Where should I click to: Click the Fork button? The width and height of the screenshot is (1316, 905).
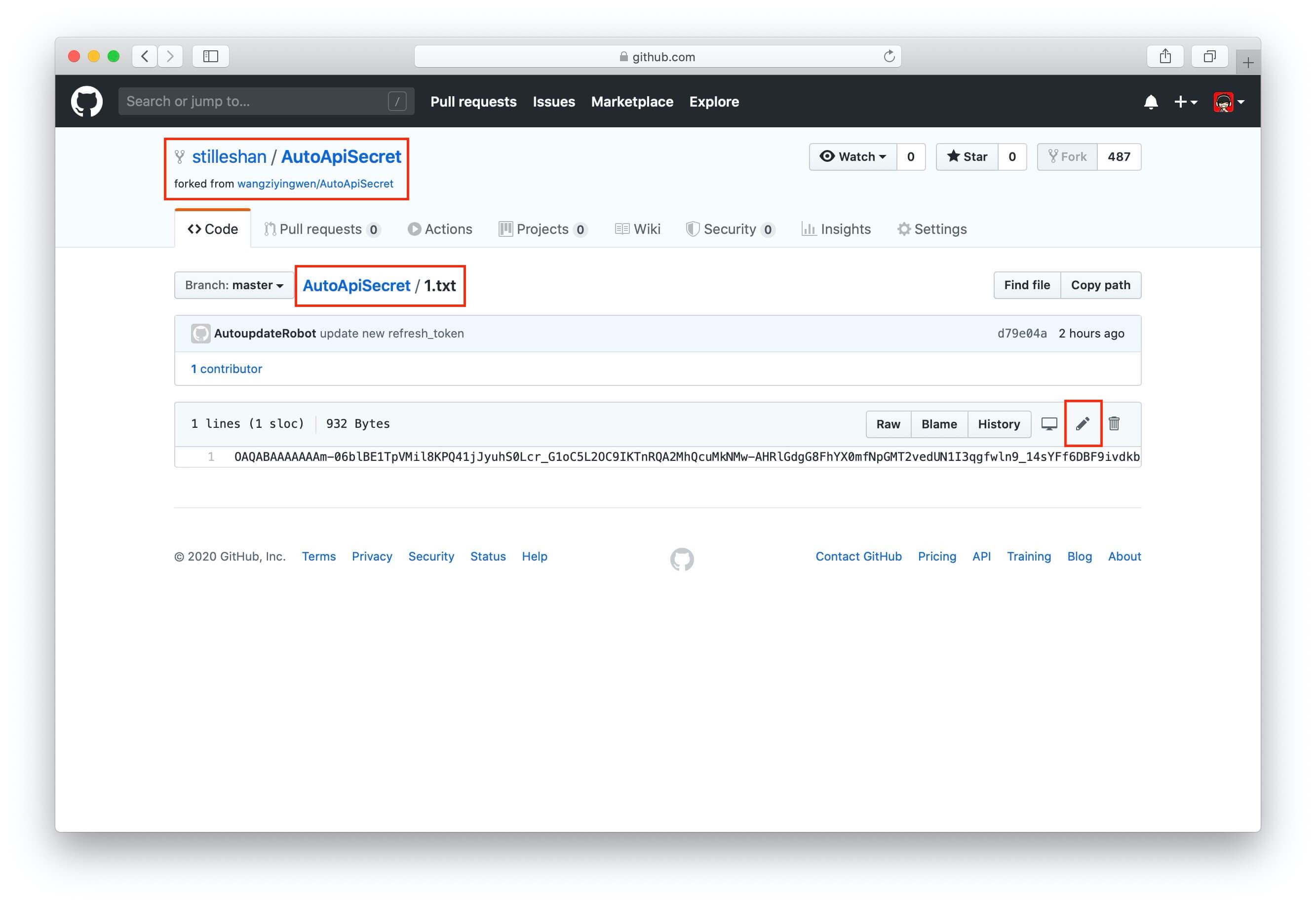tap(1068, 156)
